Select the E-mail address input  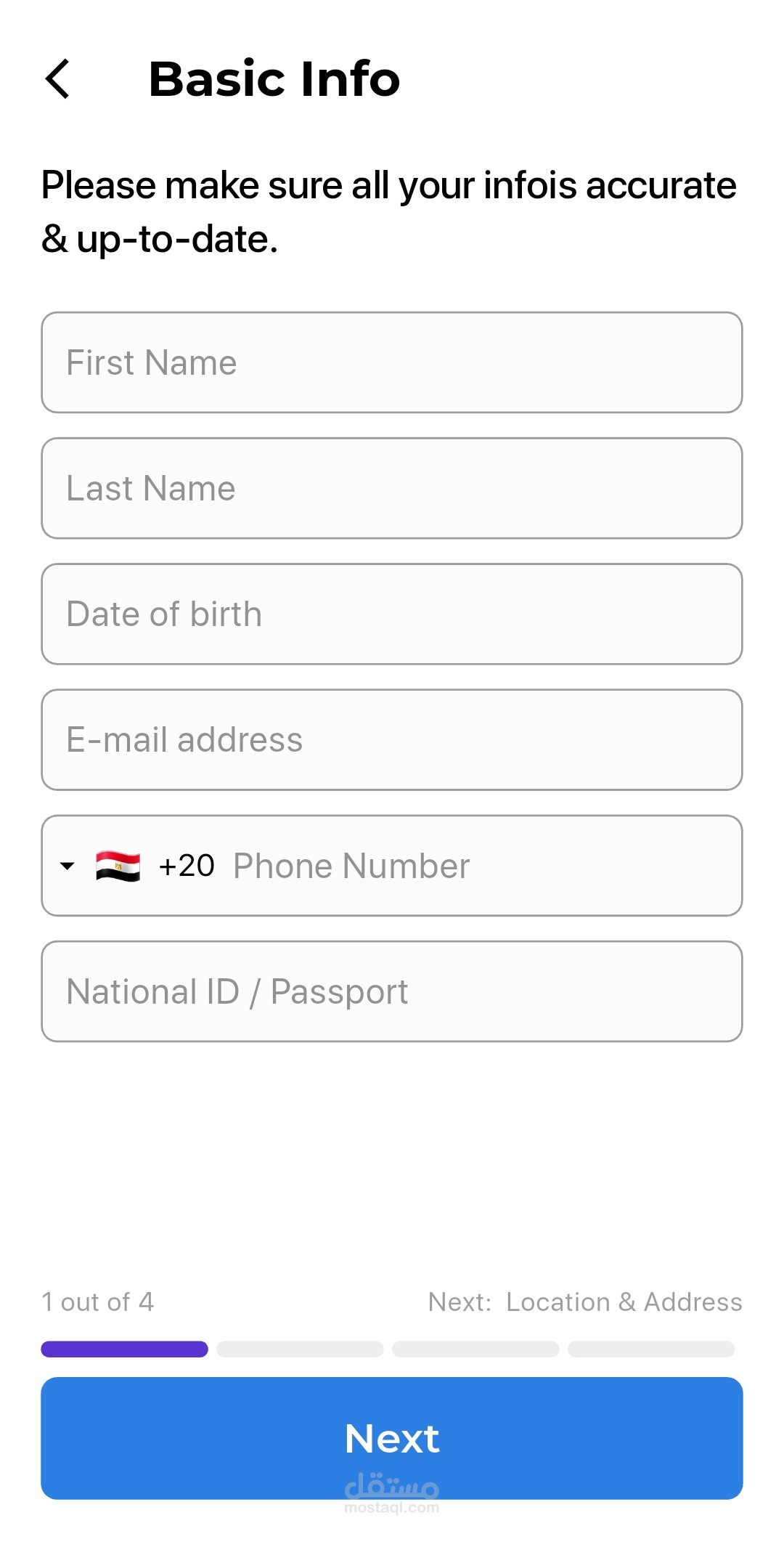pos(392,739)
